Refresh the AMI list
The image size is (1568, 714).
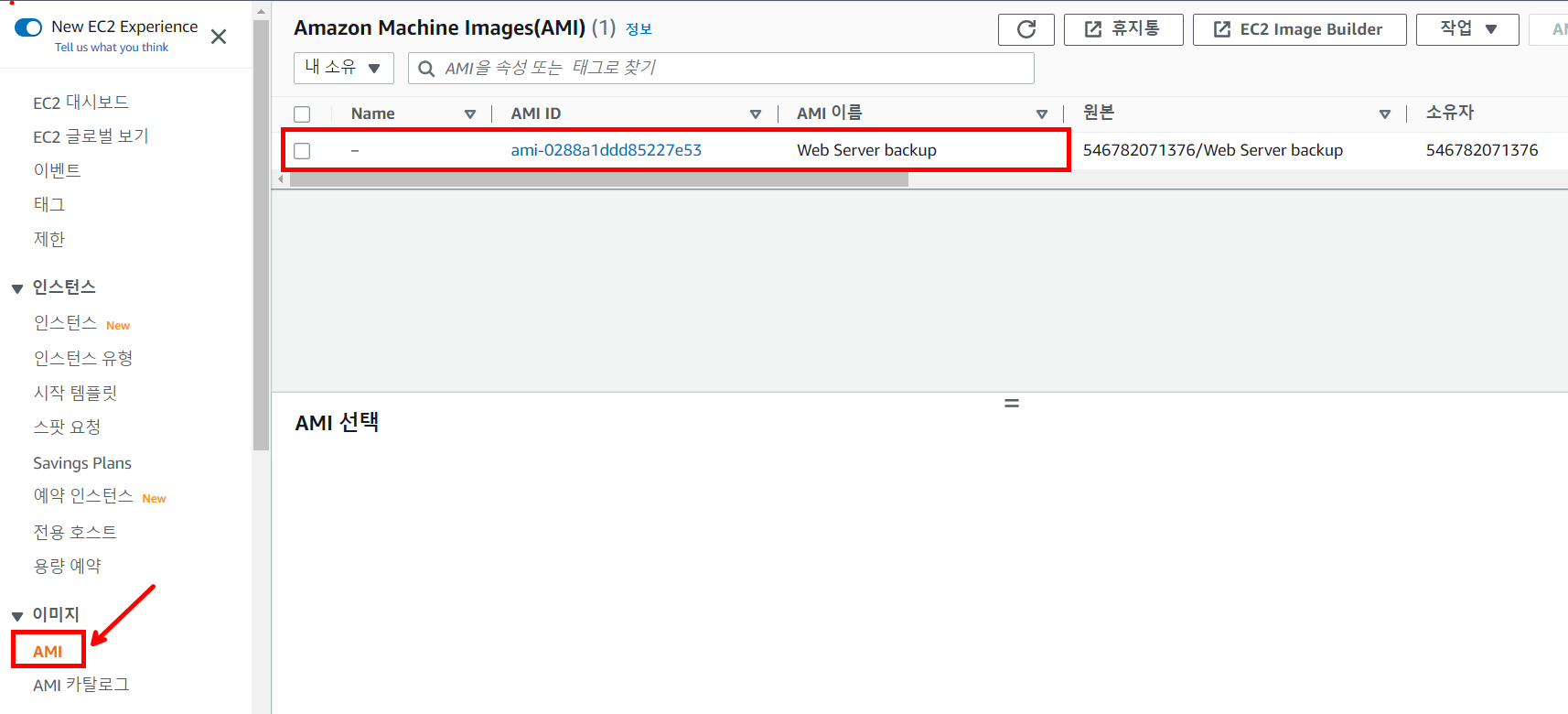(x=1026, y=29)
